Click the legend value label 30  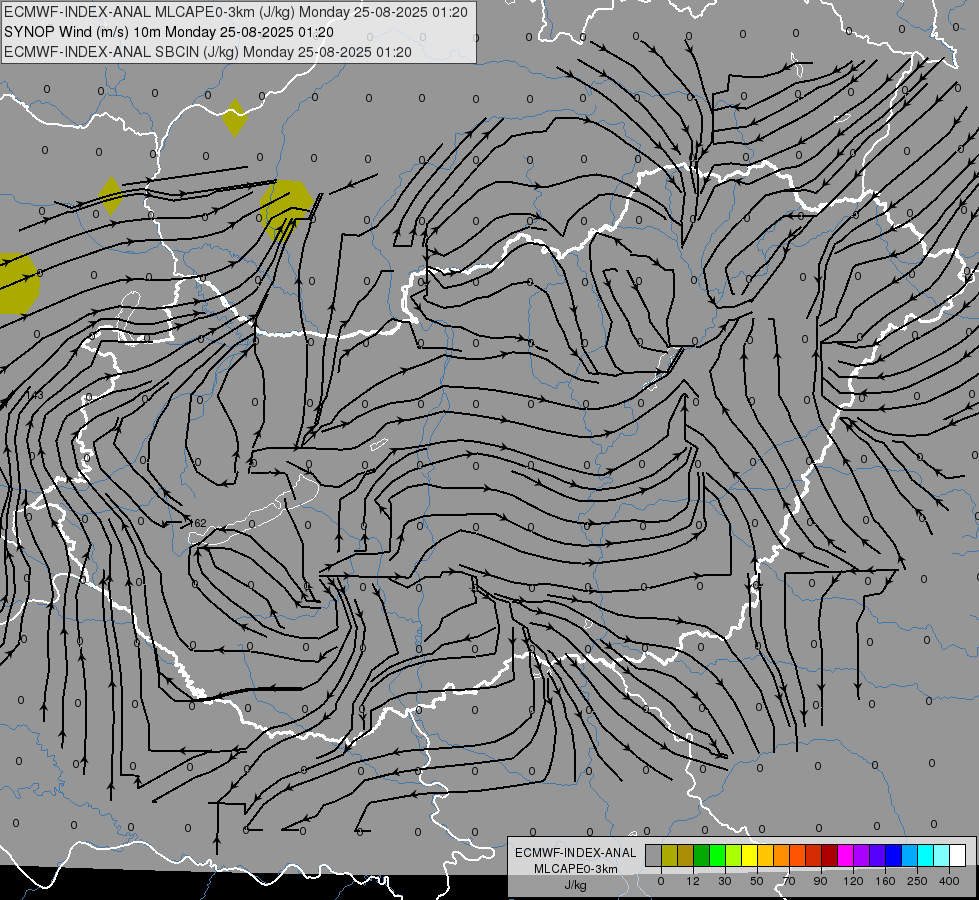[725, 881]
